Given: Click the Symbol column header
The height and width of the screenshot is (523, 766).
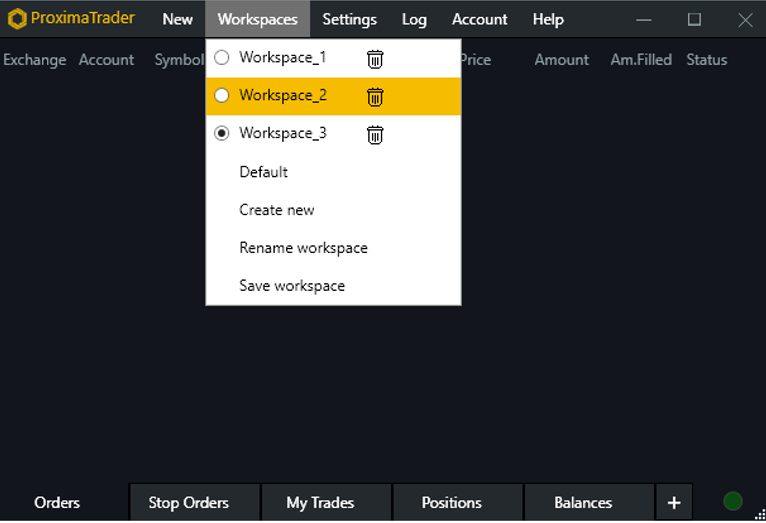Looking at the screenshot, I should coord(179,60).
